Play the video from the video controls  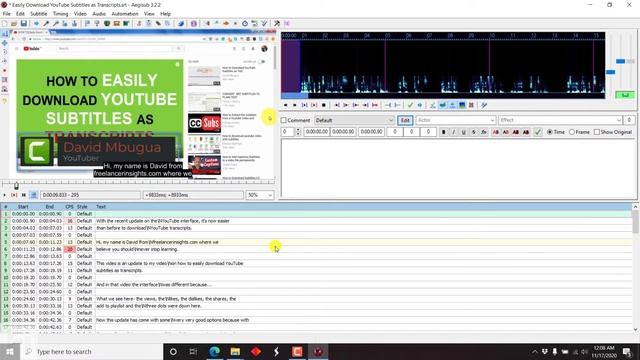[4, 195]
